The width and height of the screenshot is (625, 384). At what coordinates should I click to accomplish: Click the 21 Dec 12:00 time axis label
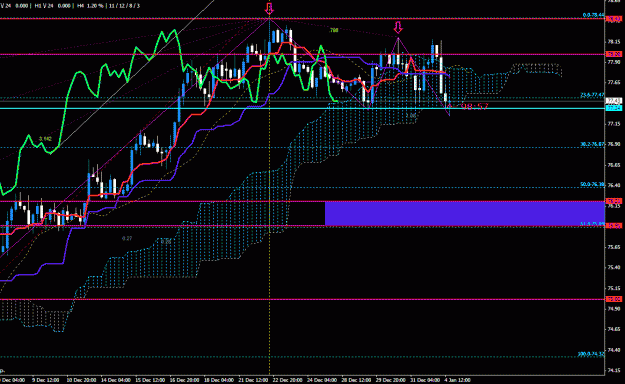point(253,380)
